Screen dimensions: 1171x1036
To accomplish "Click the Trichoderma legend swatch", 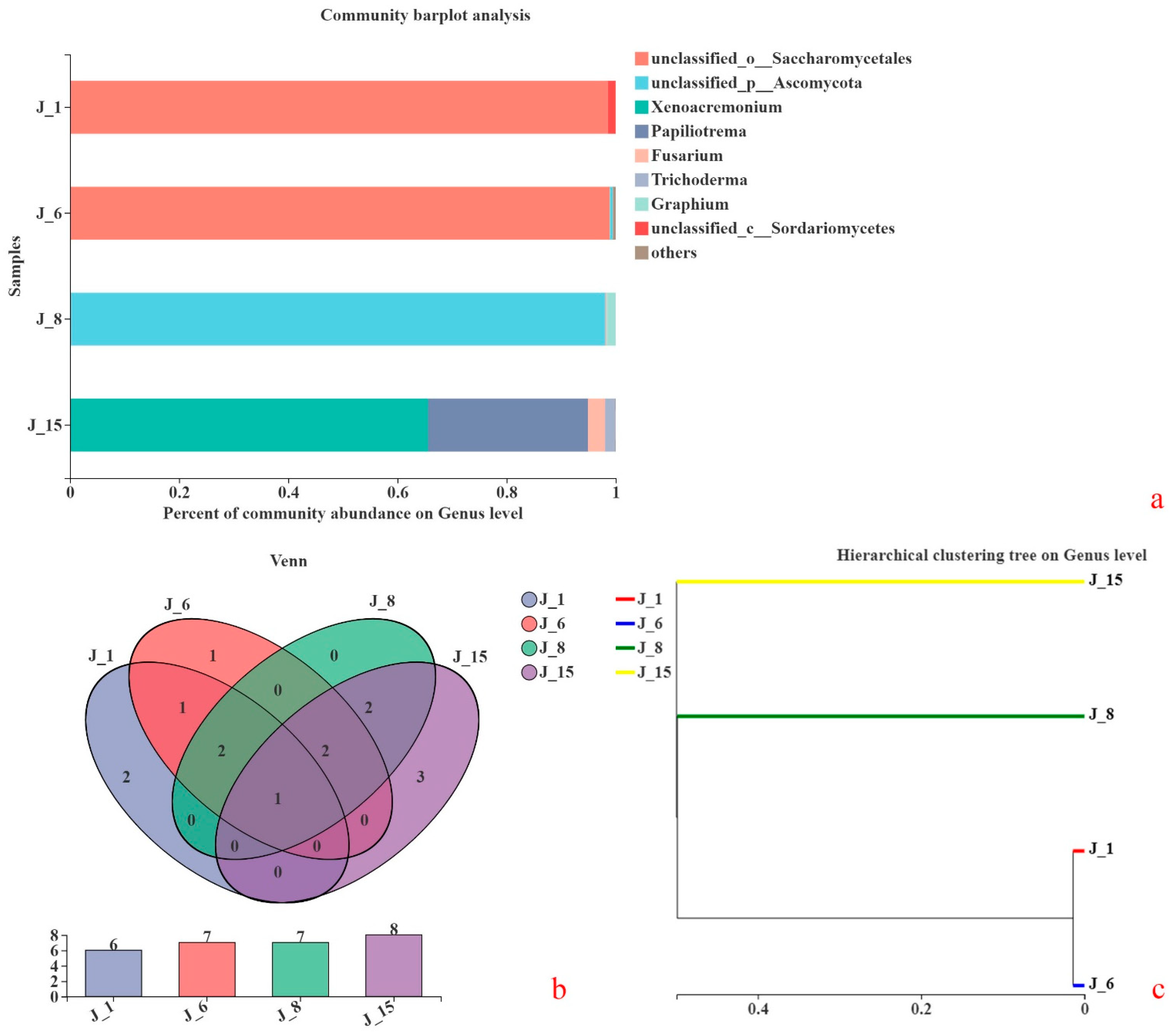I will [641, 180].
